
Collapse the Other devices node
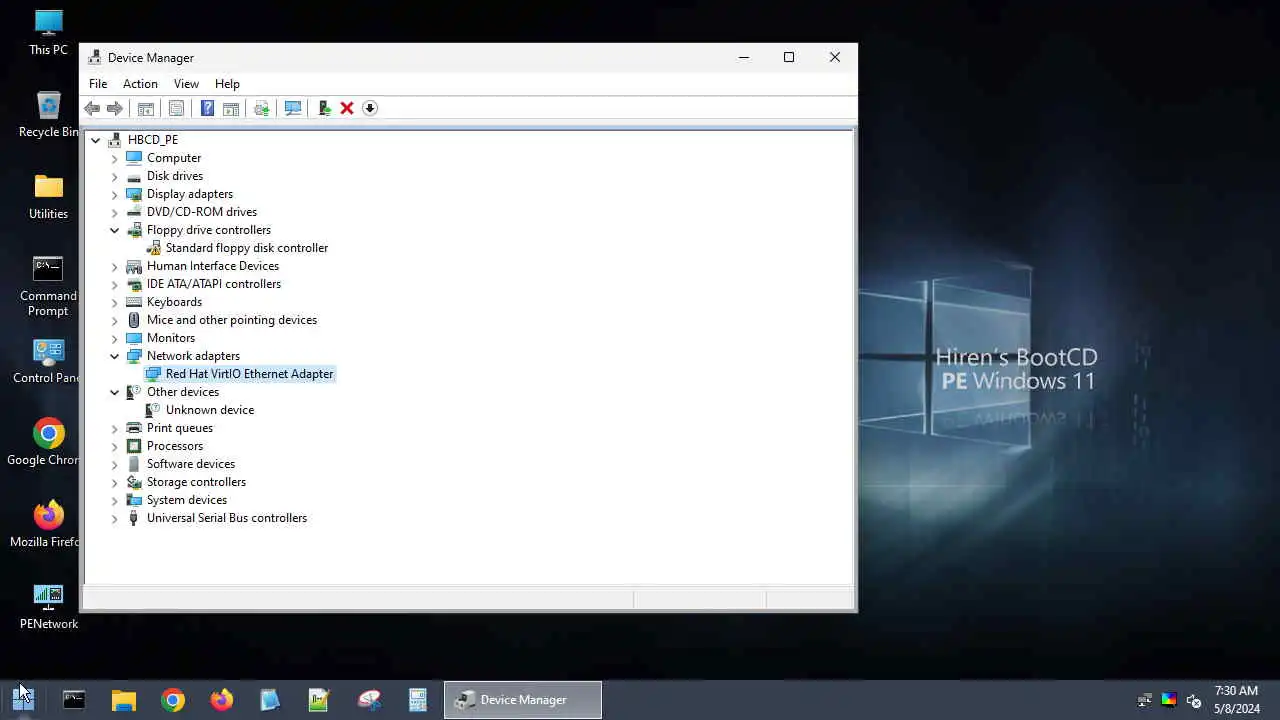114,392
